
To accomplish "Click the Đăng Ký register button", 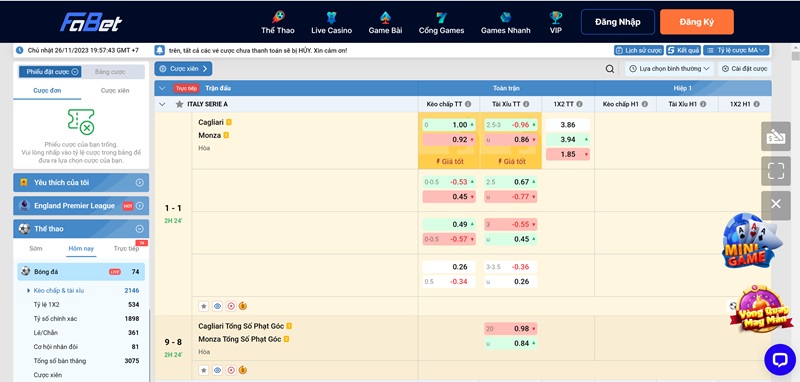I will click(696, 22).
